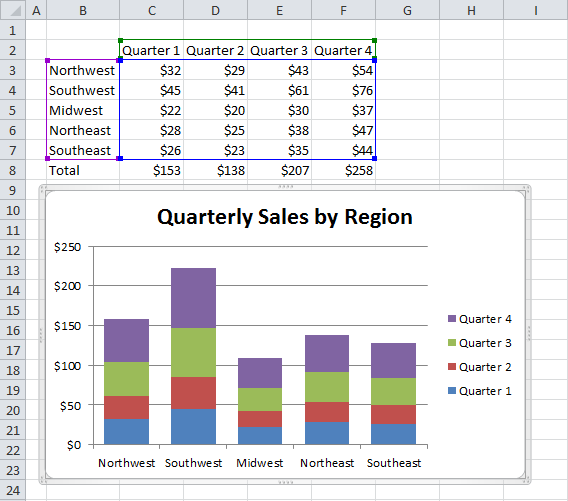
Task: Click the Midwest axis label in chart
Action: click(x=260, y=463)
